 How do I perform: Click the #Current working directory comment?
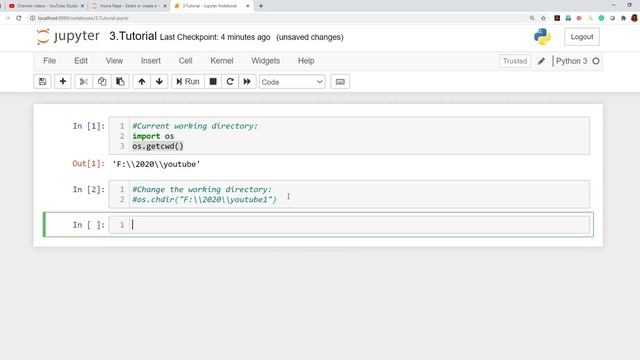[x=195, y=126]
